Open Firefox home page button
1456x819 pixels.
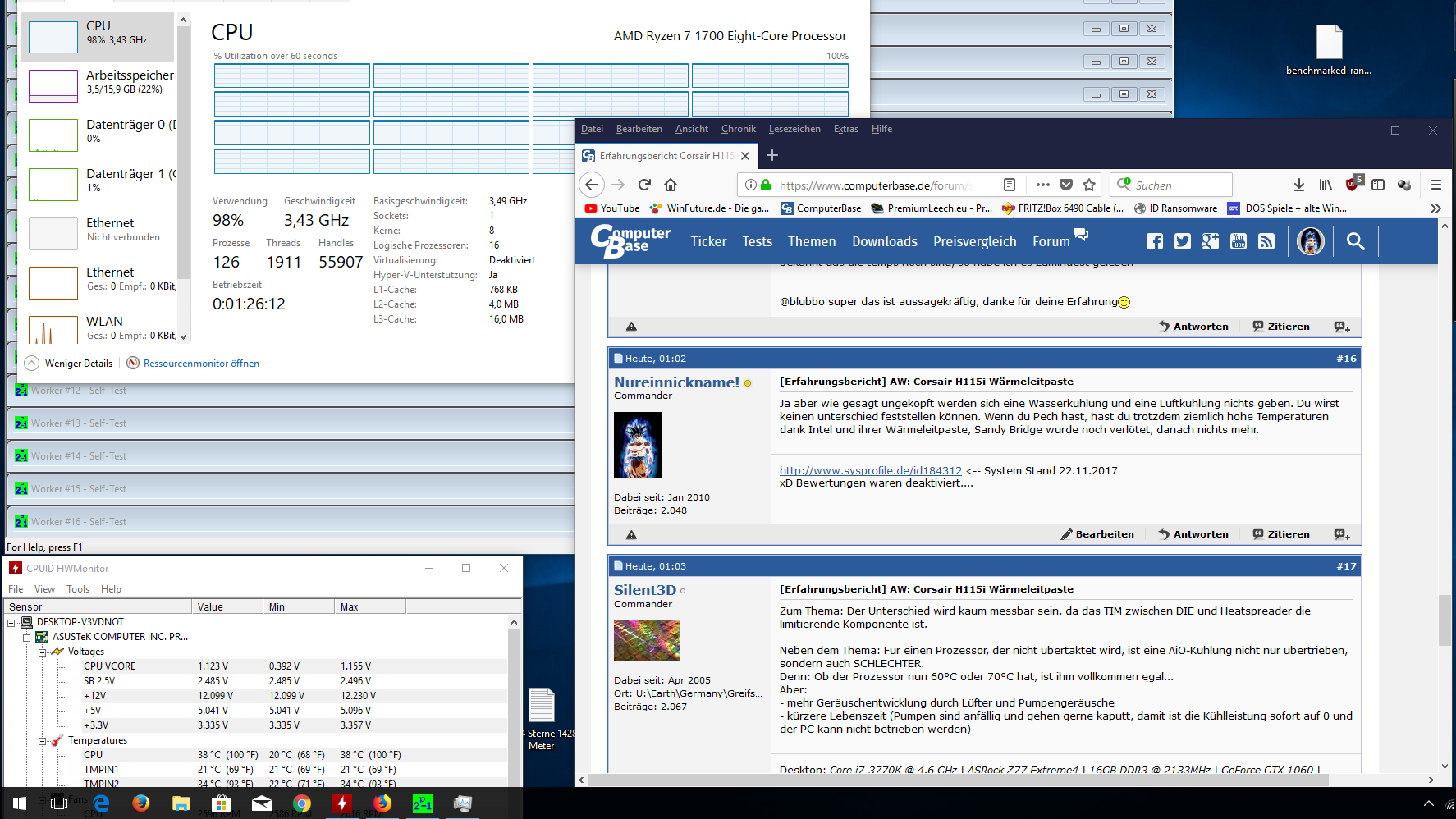pyautogui.click(x=671, y=185)
